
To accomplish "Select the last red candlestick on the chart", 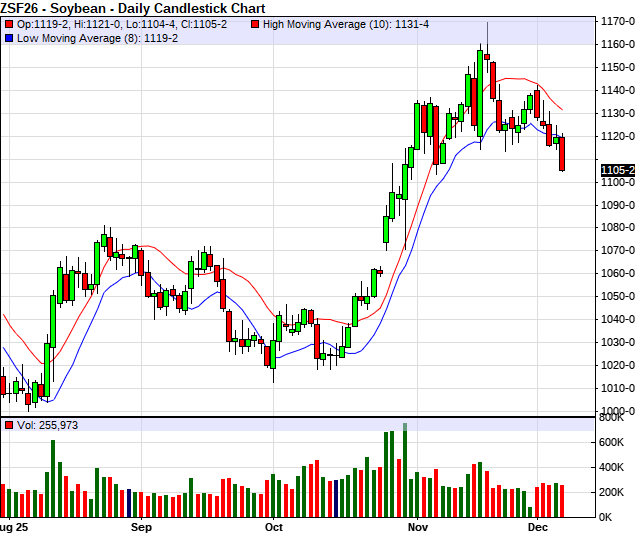I will (562, 153).
